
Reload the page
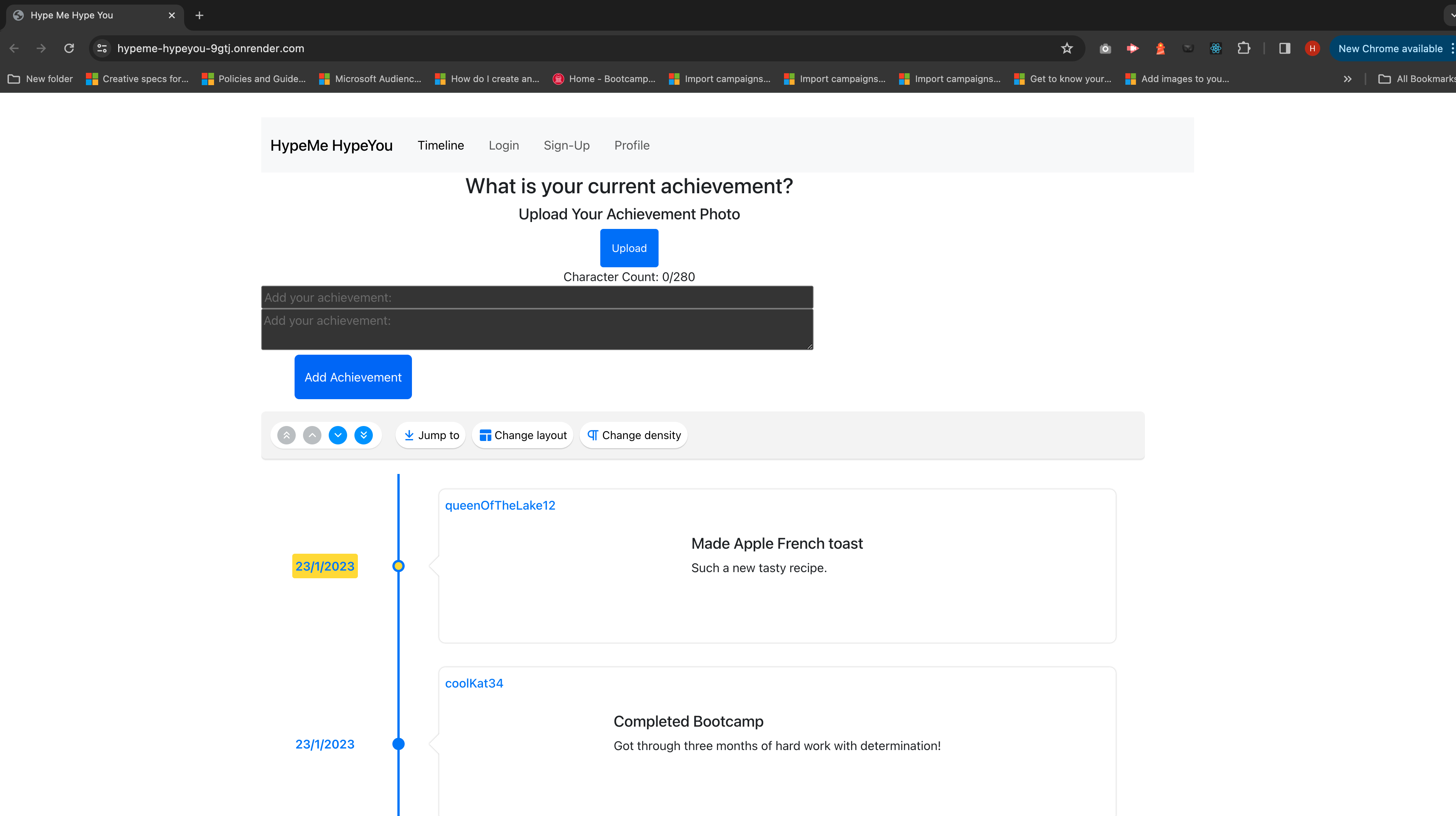tap(69, 49)
